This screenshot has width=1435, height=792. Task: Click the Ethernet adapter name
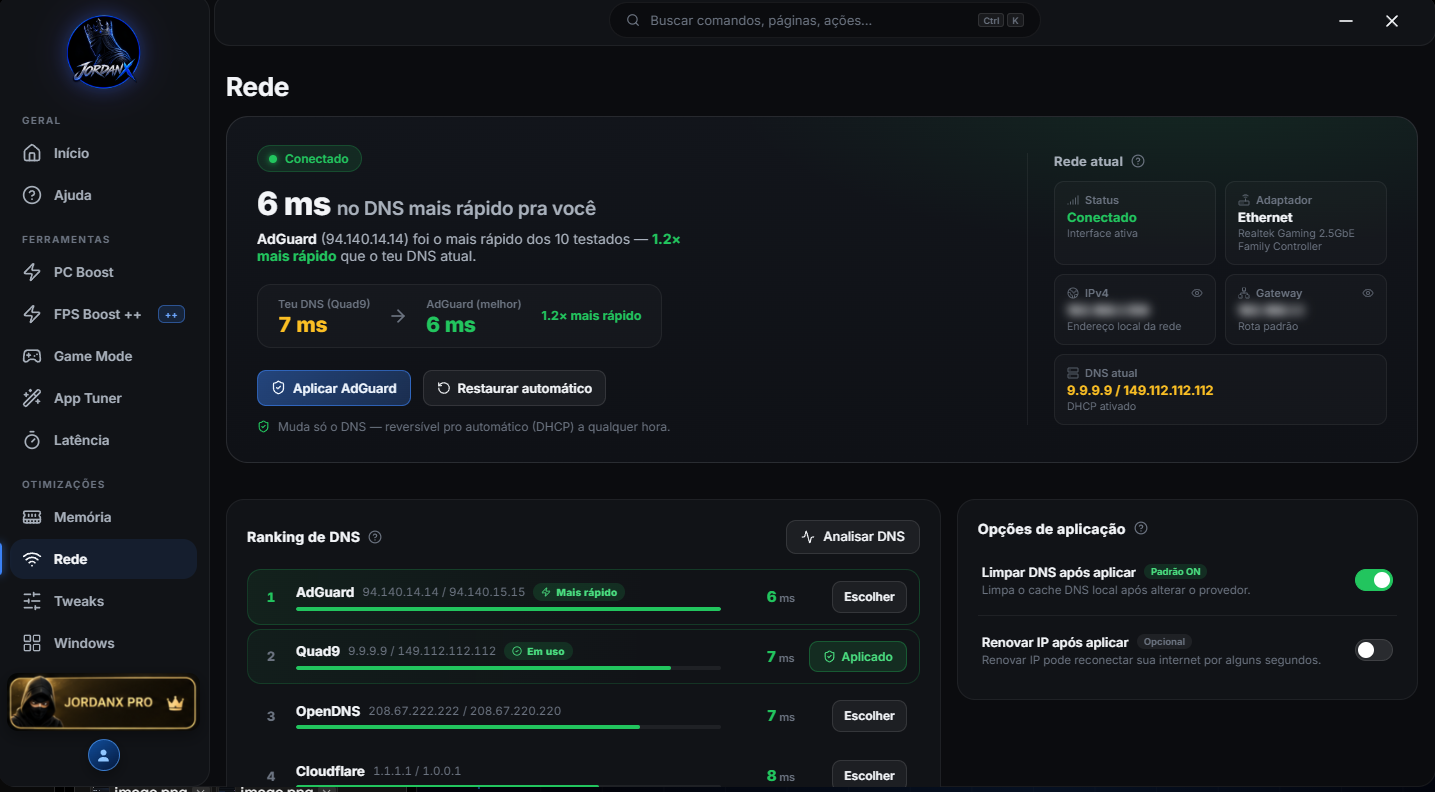point(1265,217)
